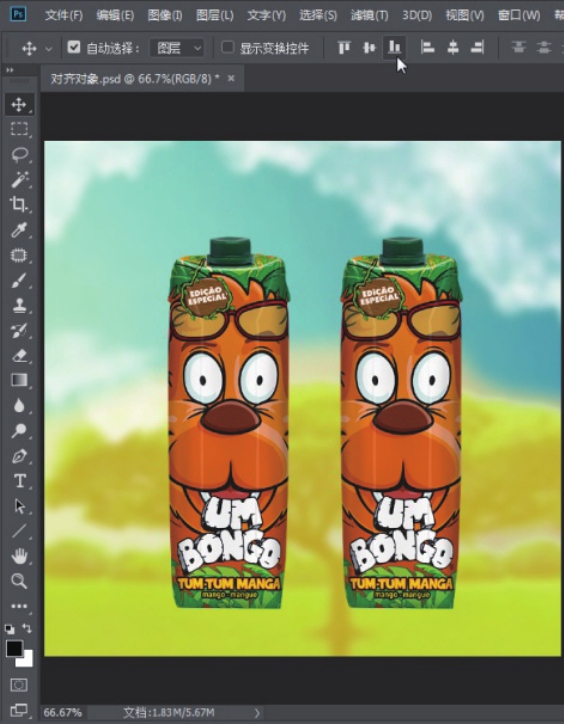Toggle the 自动选择 checkbox
The width and height of the screenshot is (564, 725).
(74, 47)
